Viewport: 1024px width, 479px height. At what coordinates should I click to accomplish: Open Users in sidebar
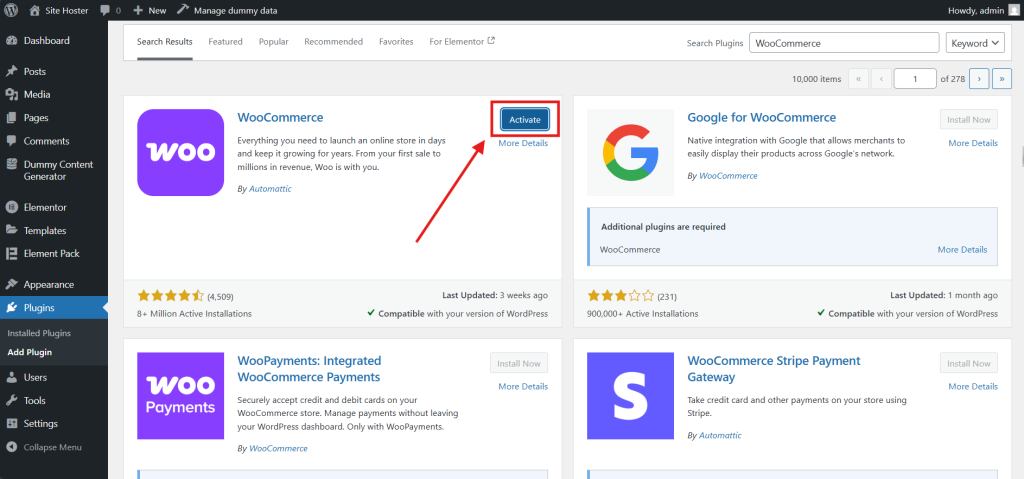[35, 377]
